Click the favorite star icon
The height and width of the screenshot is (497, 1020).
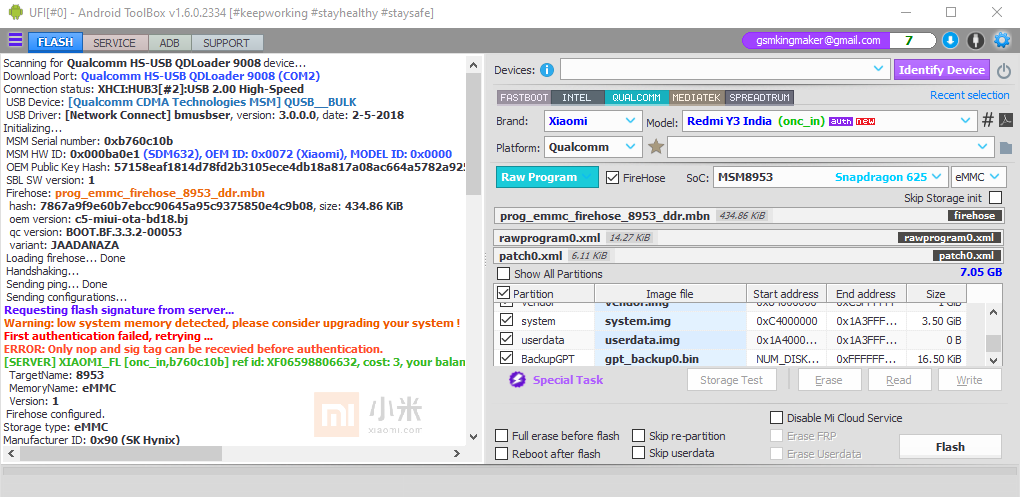pyautogui.click(x=656, y=148)
